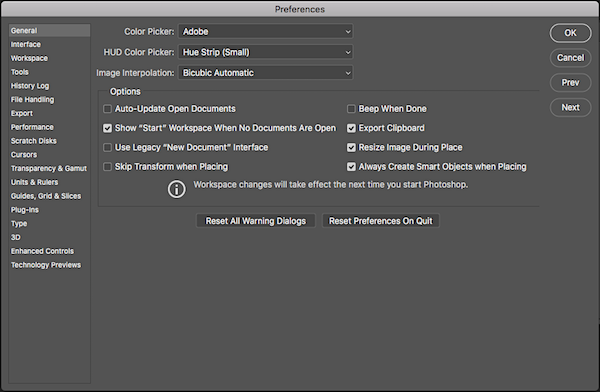The width and height of the screenshot is (600, 392).
Task: Click the info icon beside workspace notice
Action: 176,189
